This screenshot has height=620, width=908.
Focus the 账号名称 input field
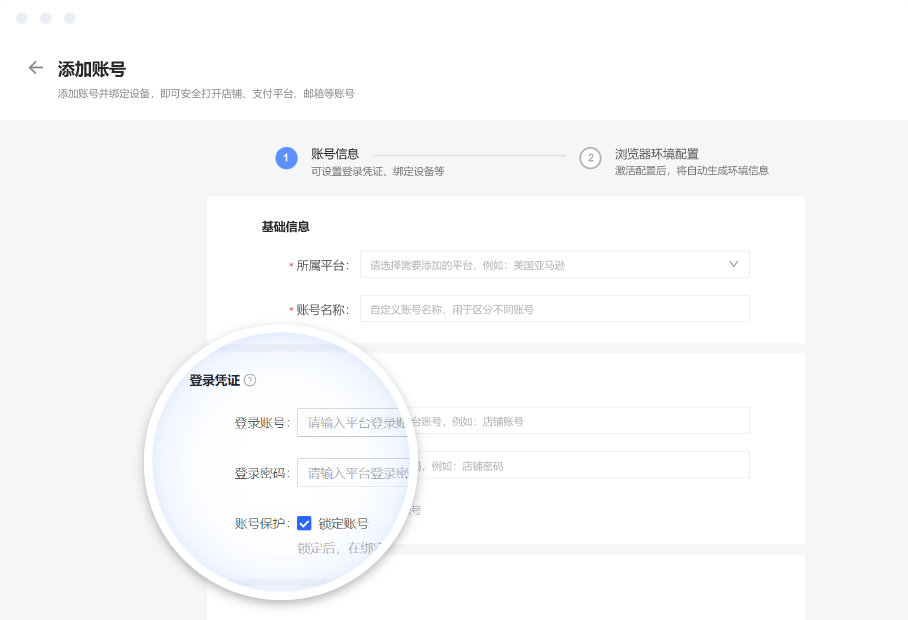[554, 309]
